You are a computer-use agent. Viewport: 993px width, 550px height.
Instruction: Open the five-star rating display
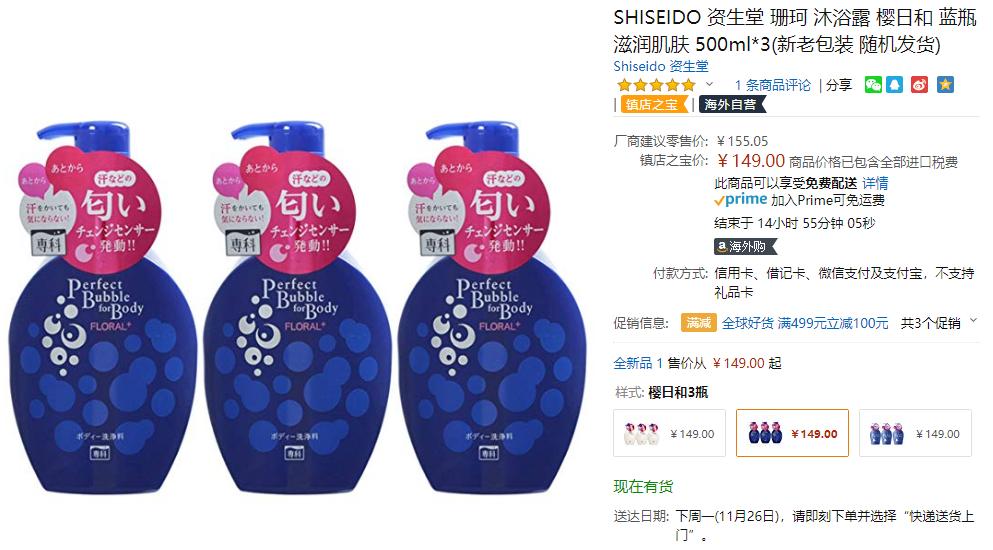(656, 85)
